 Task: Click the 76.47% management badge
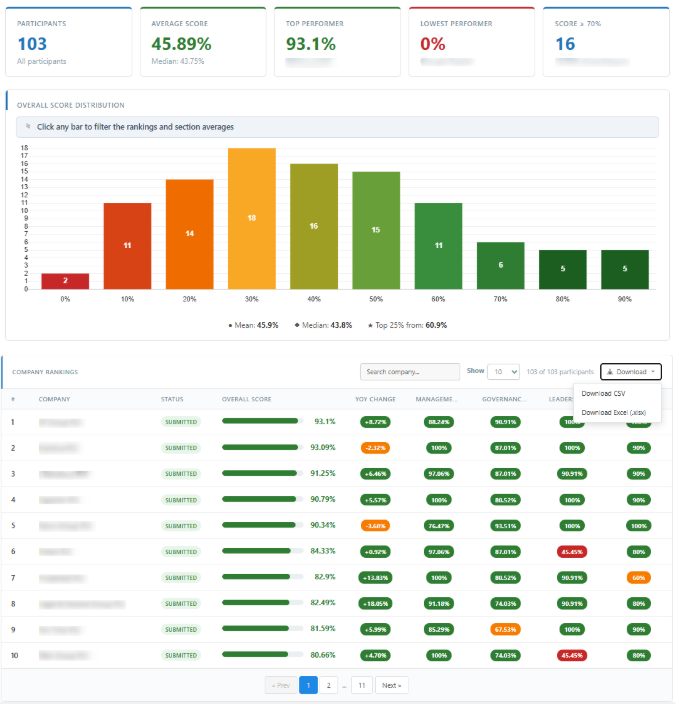(439, 526)
